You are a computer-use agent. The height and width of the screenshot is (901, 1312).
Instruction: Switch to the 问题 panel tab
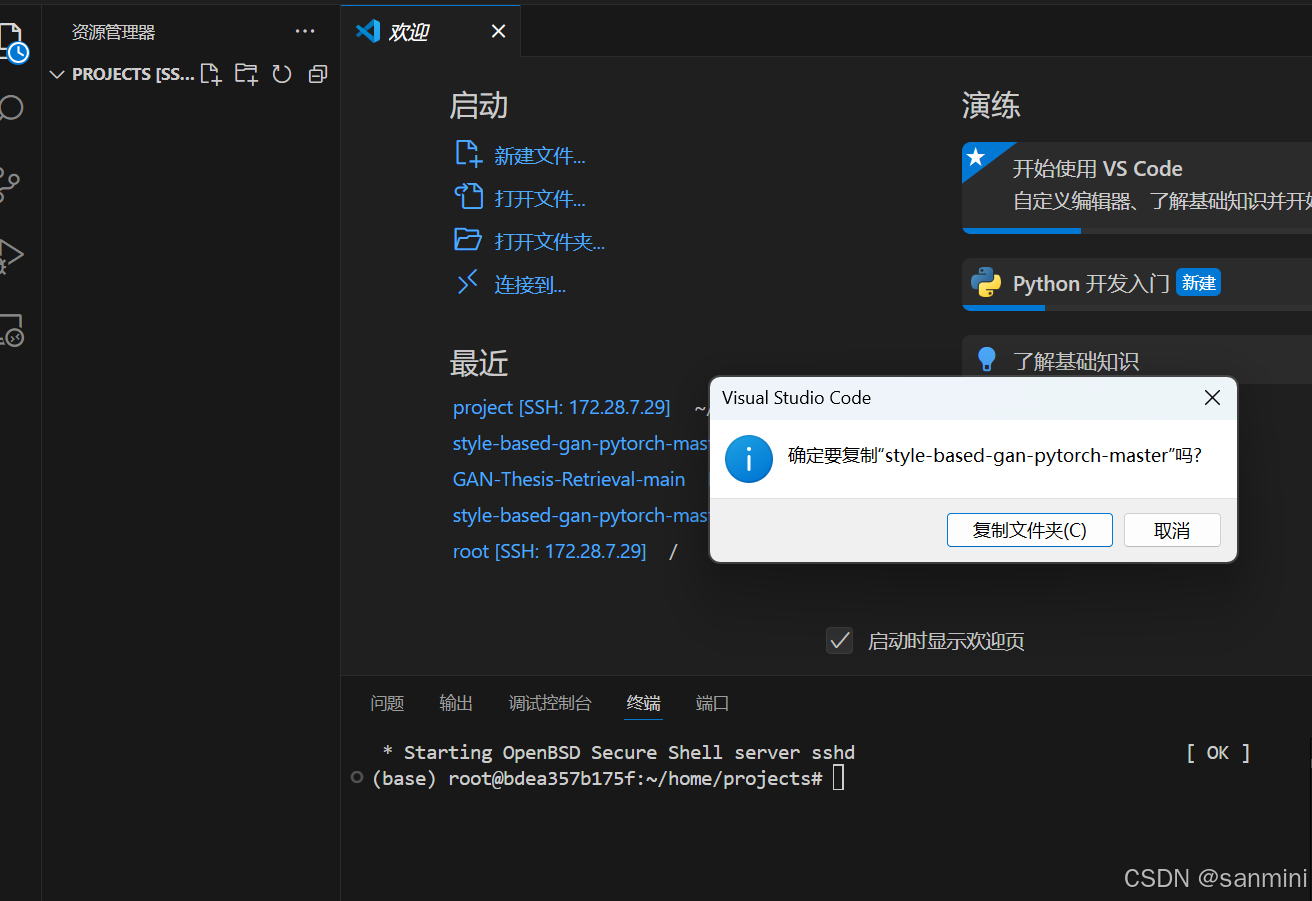click(387, 703)
